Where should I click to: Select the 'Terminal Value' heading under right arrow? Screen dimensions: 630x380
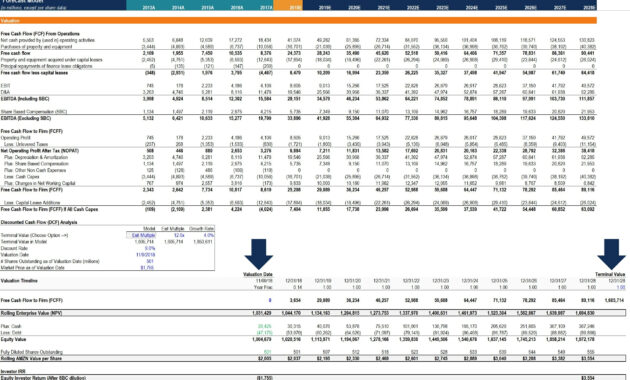coord(610,274)
